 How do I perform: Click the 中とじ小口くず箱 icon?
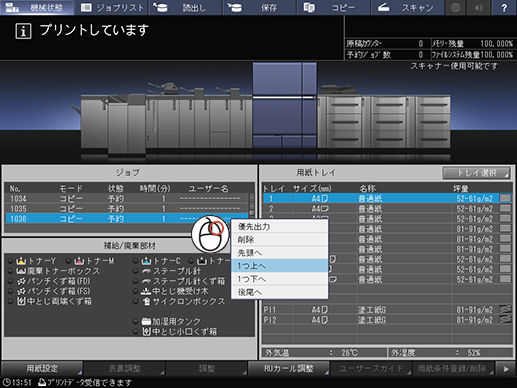tap(146, 332)
